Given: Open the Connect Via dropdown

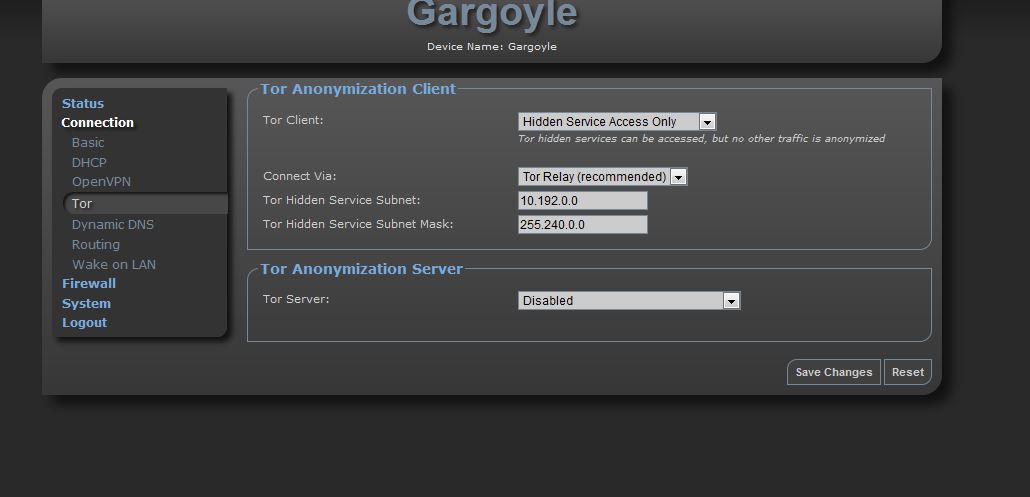Looking at the screenshot, I should tap(602, 177).
